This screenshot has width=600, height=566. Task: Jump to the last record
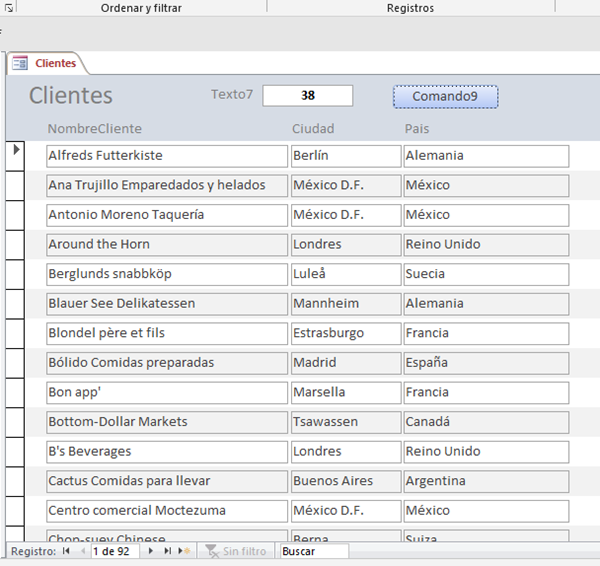(x=167, y=551)
